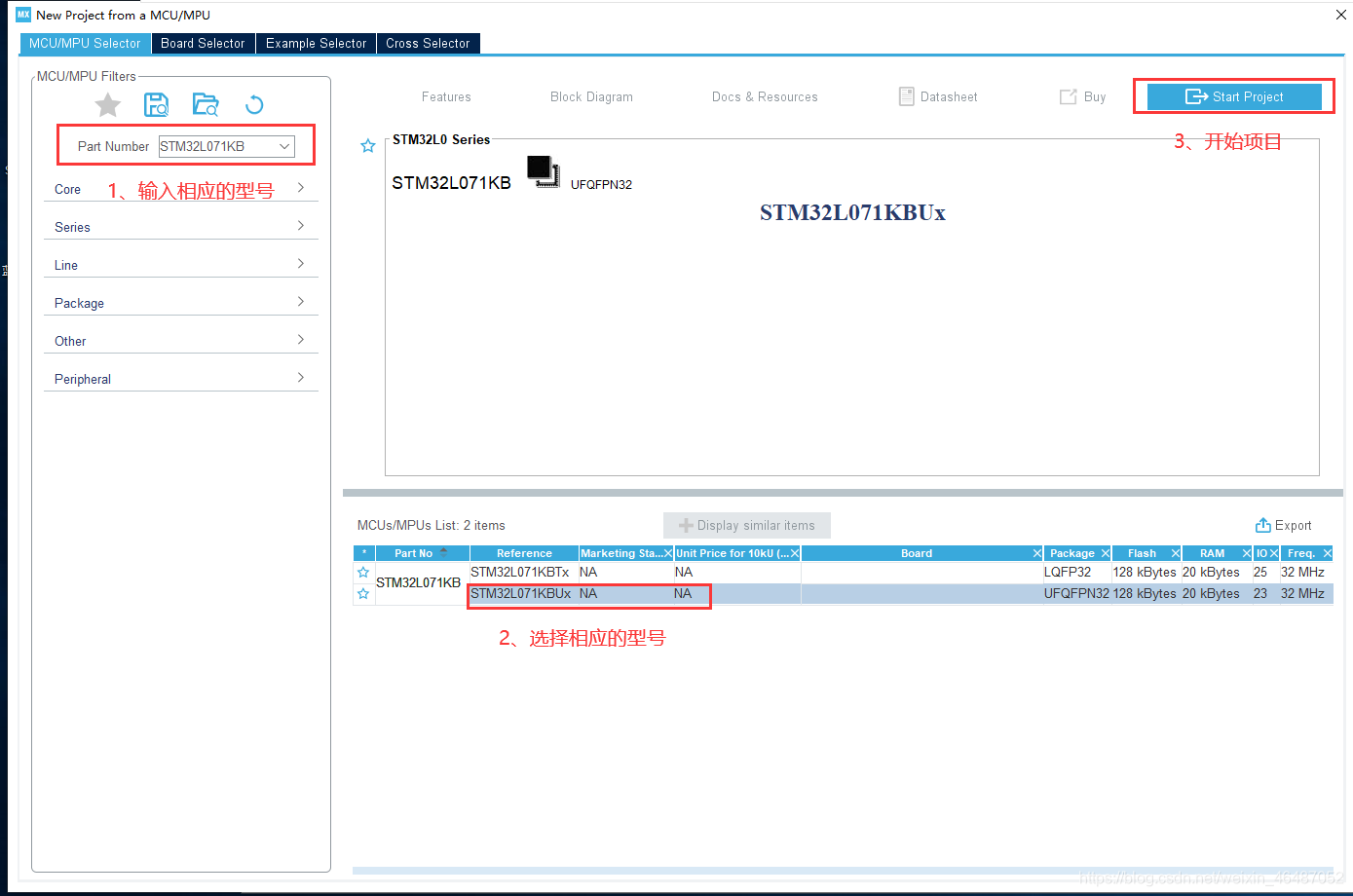Click Display similar items button
This screenshot has width=1353, height=896.
click(x=747, y=526)
